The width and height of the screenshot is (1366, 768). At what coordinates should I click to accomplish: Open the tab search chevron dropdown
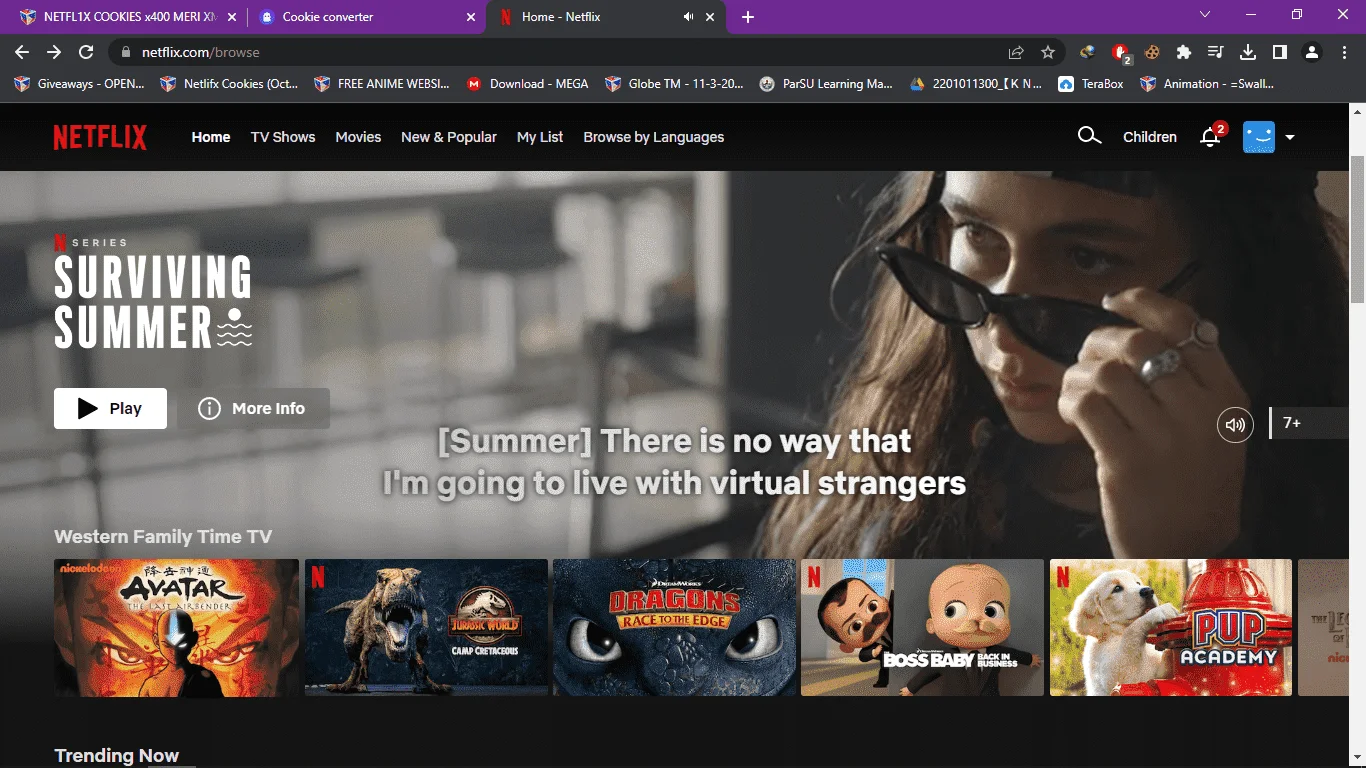pyautogui.click(x=1205, y=15)
